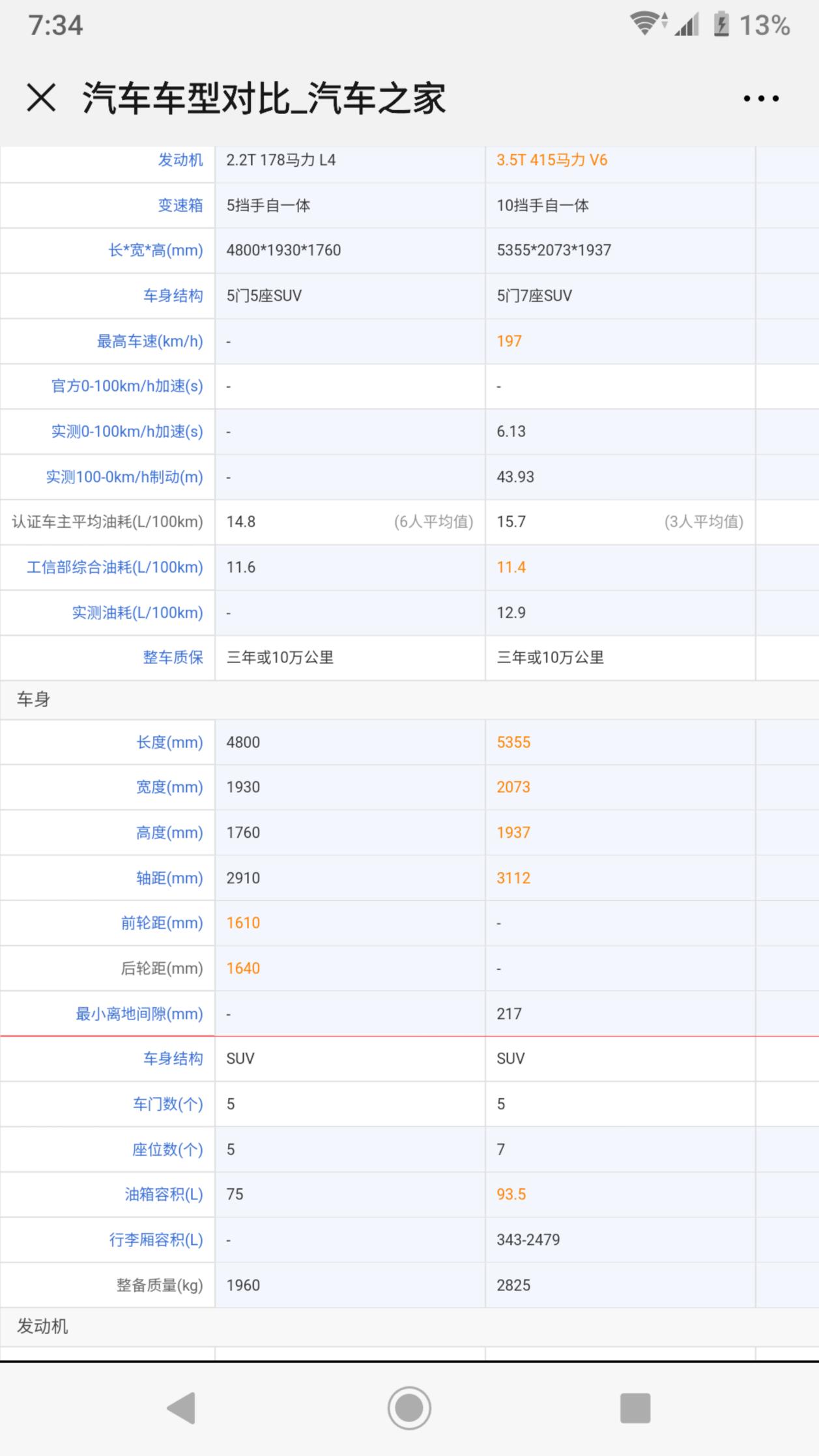
Task: Tap the cellular signal status icon
Action: pos(687,25)
